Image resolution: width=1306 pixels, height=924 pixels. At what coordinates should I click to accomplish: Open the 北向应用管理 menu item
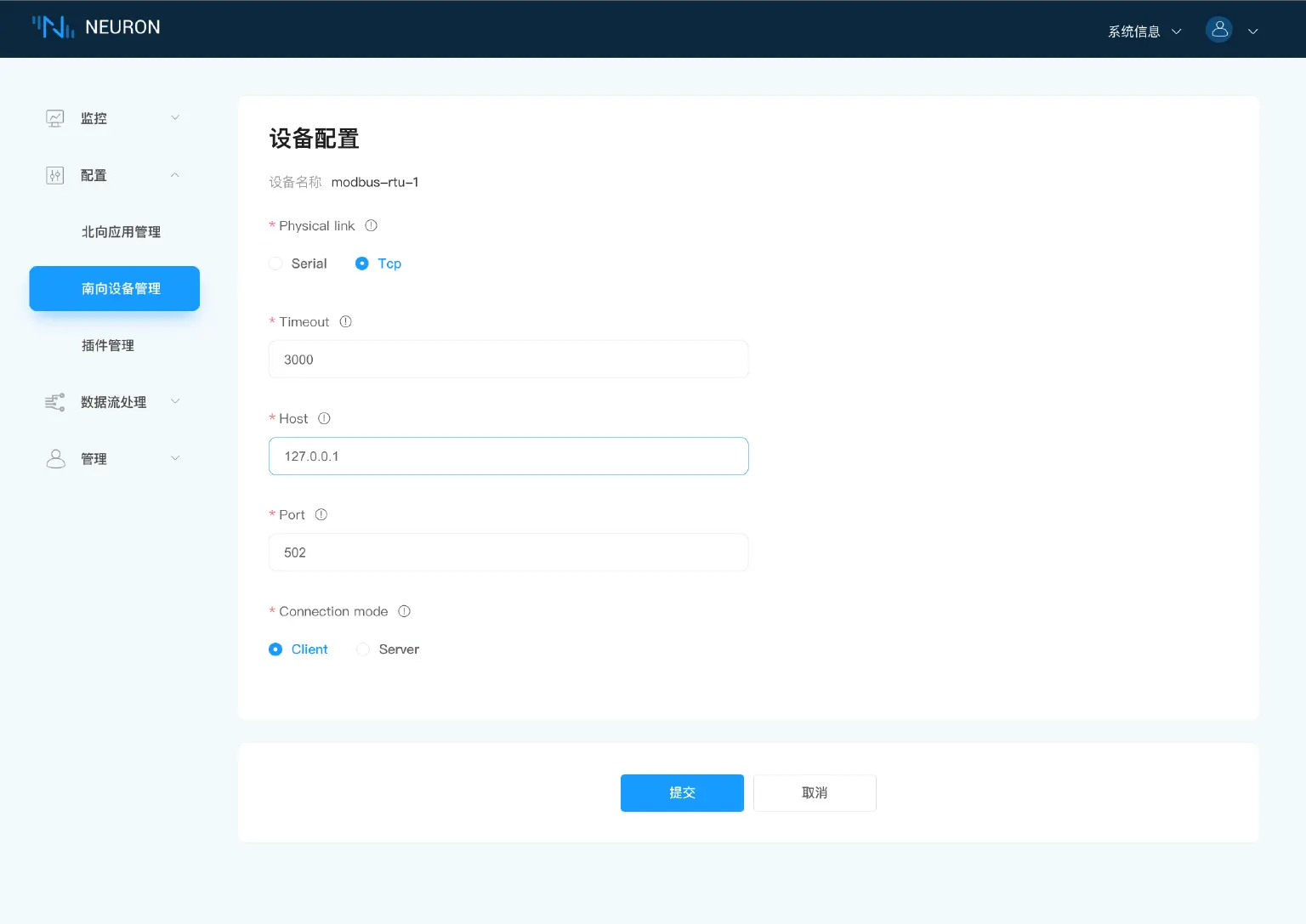coord(121,231)
